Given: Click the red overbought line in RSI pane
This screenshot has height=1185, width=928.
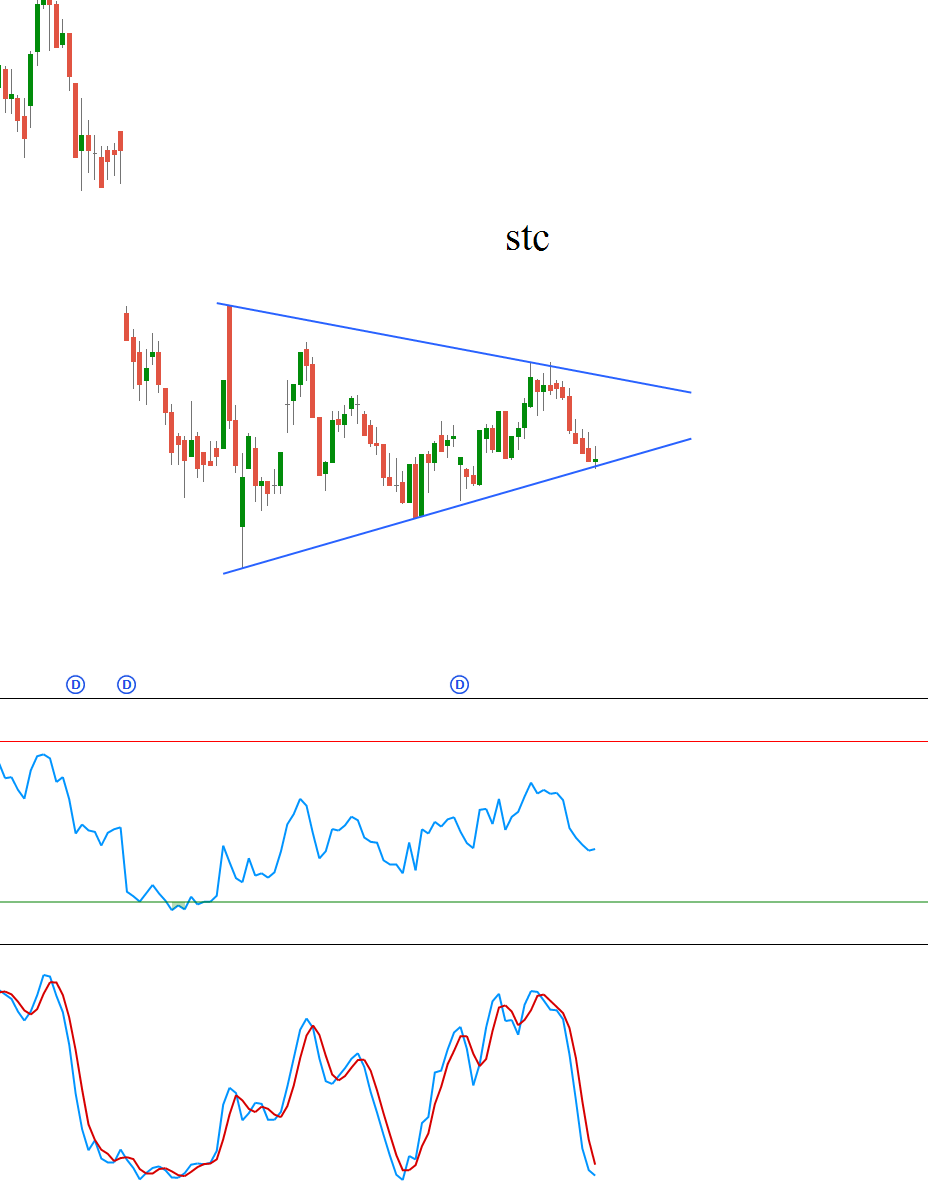Looking at the screenshot, I should tap(464, 742).
